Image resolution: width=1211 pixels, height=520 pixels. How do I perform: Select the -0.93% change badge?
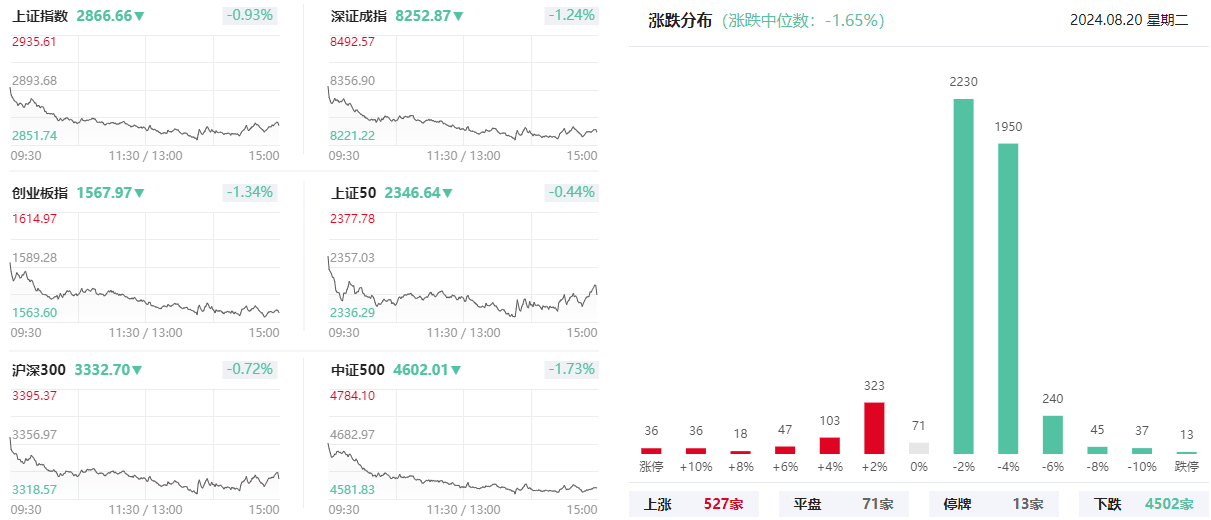pos(250,15)
